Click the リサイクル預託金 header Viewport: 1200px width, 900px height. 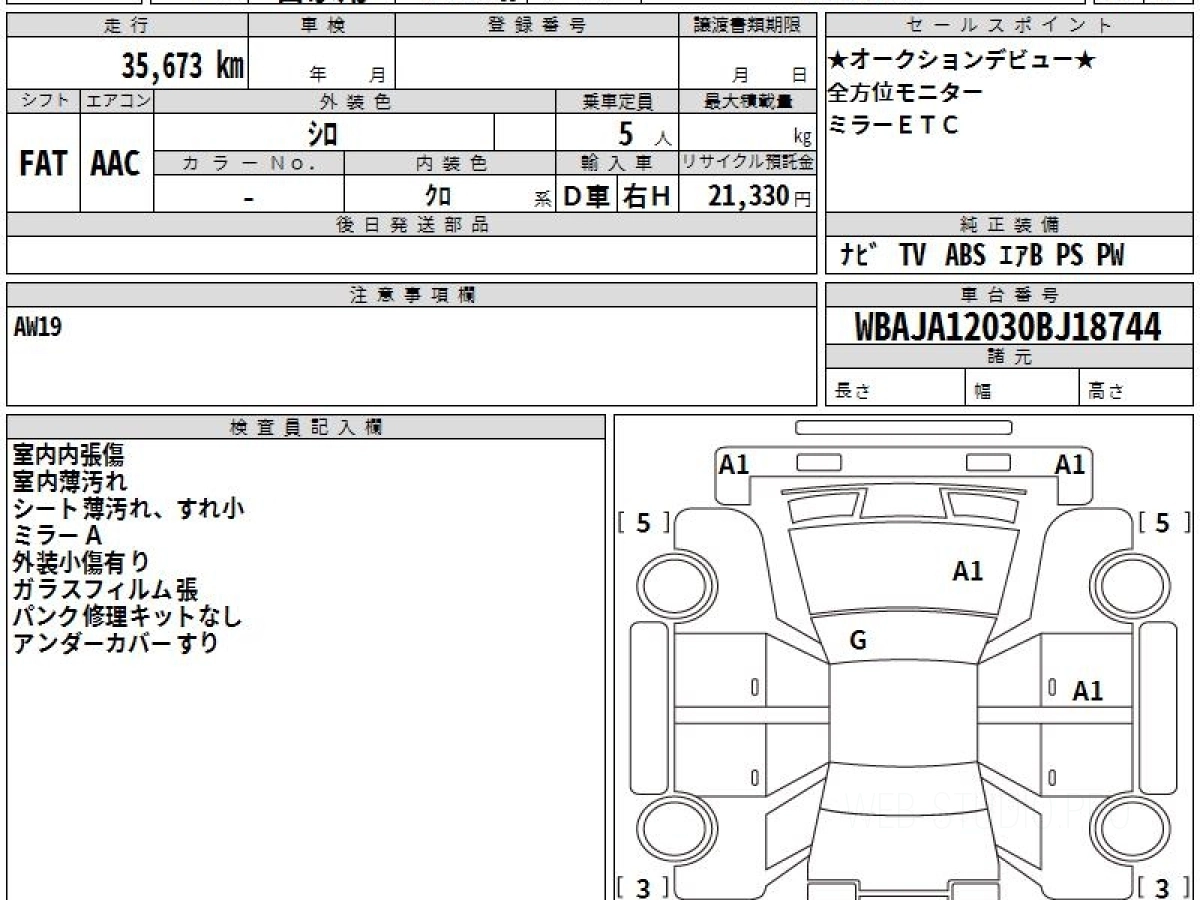[747, 163]
